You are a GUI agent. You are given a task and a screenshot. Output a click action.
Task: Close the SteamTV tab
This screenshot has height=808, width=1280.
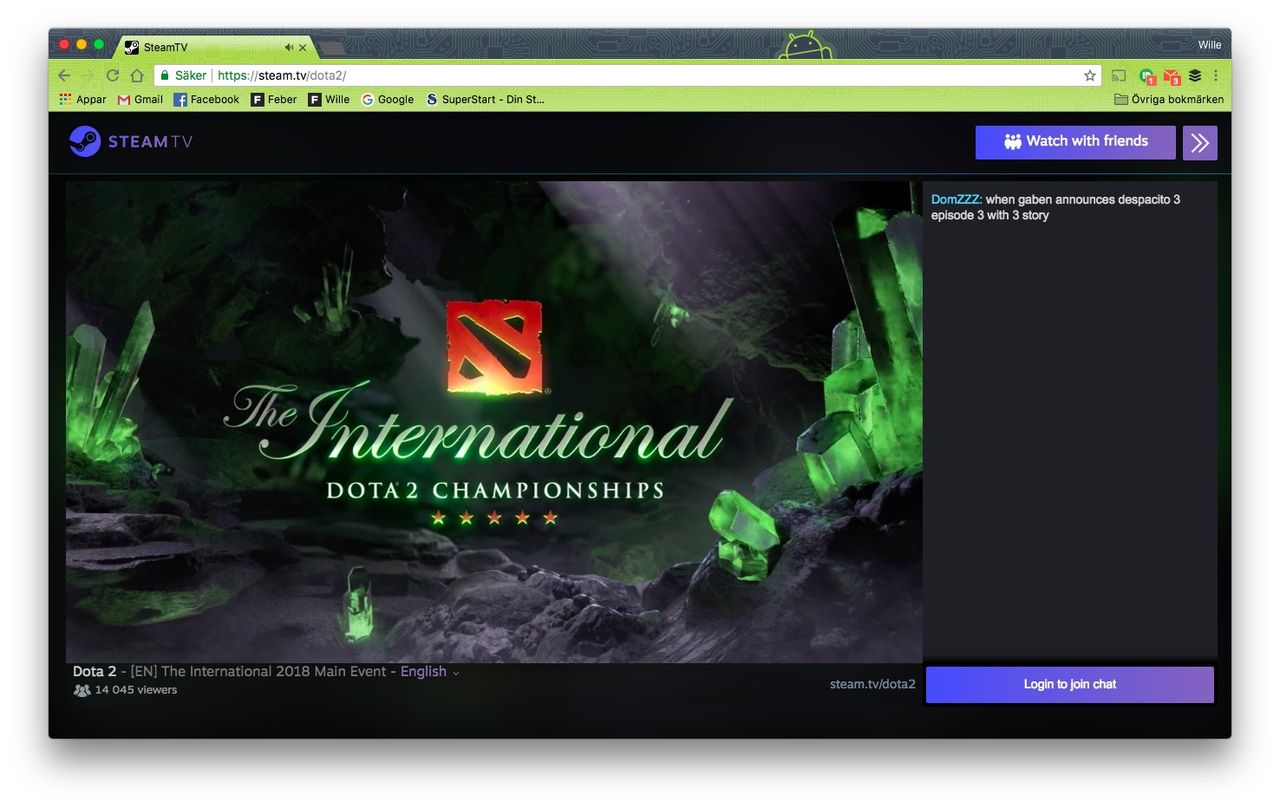pos(303,47)
